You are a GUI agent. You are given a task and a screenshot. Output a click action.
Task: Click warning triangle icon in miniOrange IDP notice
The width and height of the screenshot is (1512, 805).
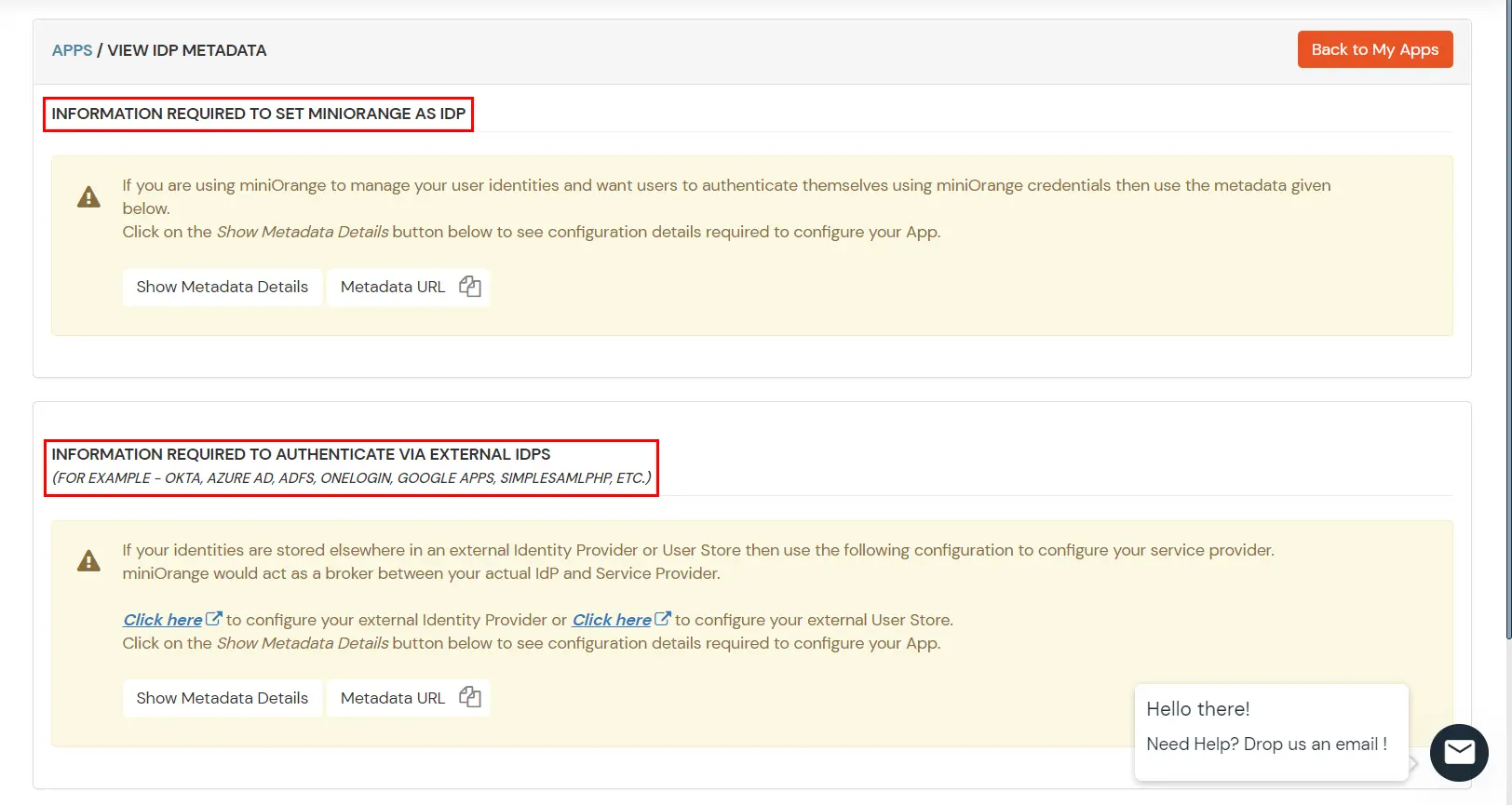pyautogui.click(x=88, y=197)
